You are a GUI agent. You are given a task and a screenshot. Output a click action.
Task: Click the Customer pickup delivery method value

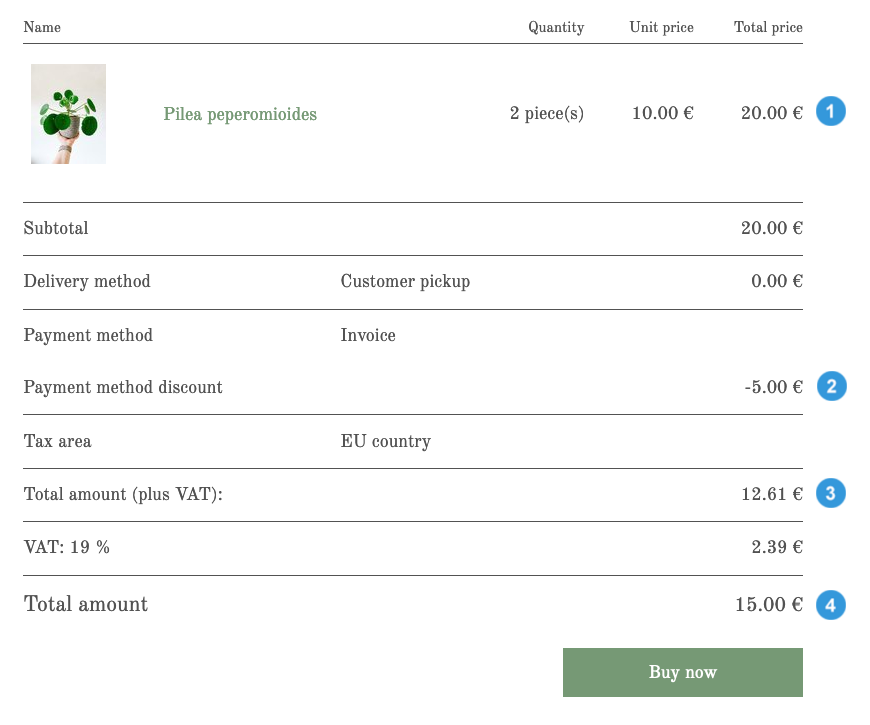click(405, 281)
